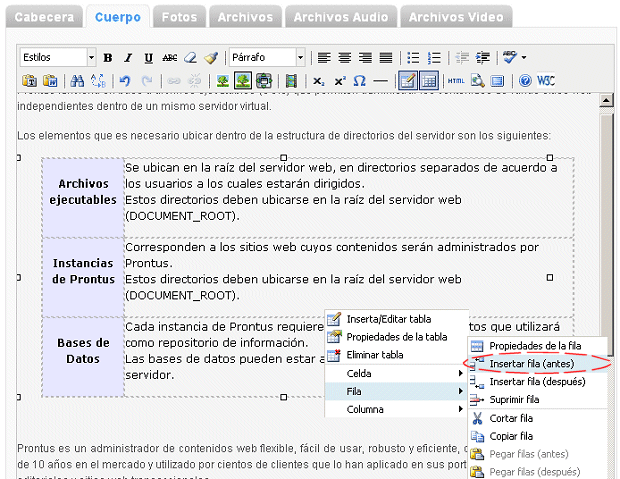Open the find and replace tool
The image size is (620, 479).
coord(98,81)
